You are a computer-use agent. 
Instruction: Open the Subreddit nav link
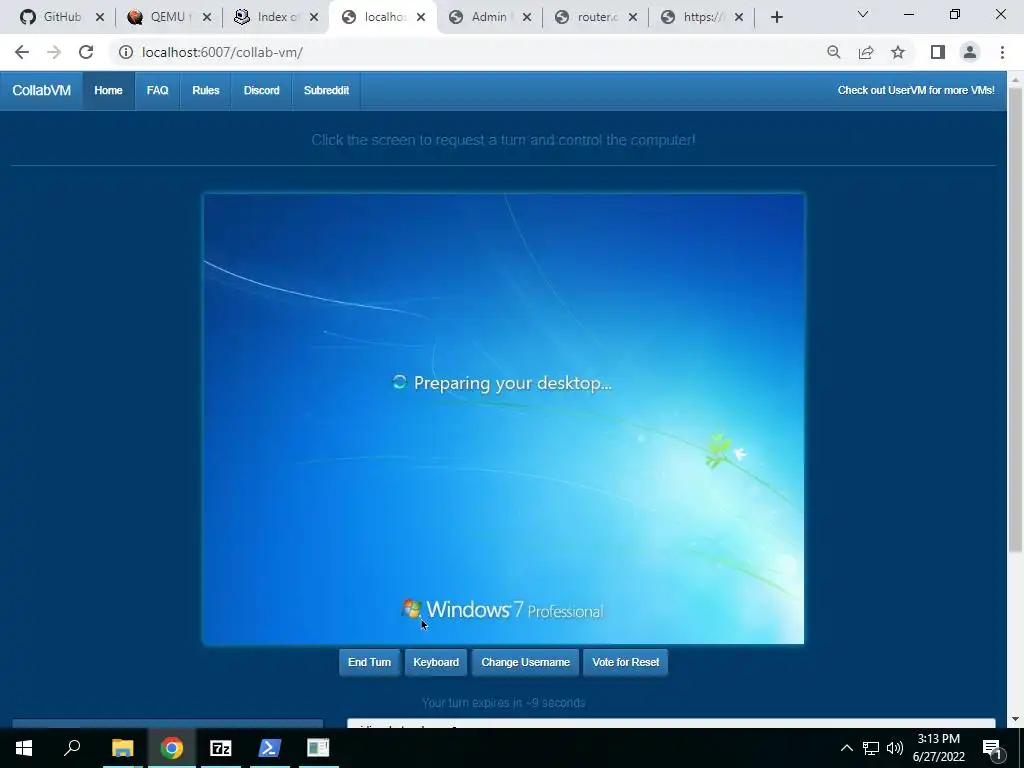(x=326, y=91)
